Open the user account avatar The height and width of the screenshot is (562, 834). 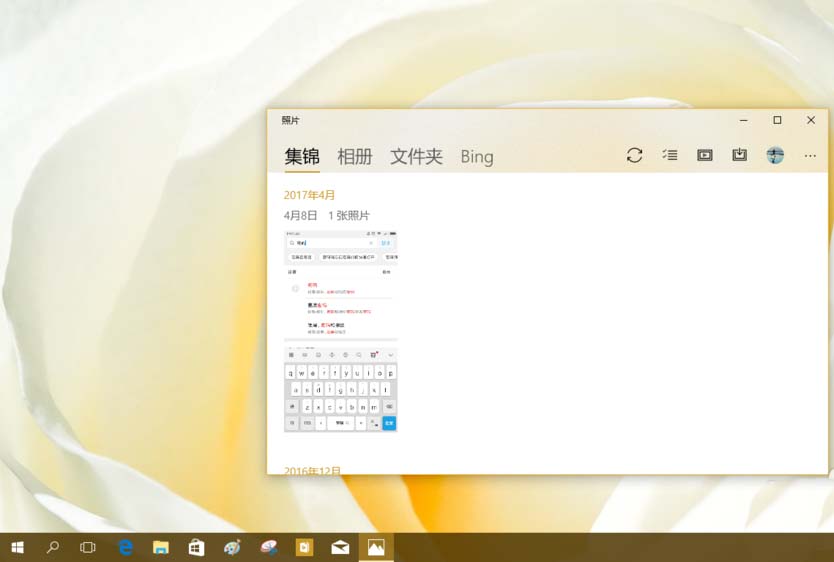(x=775, y=155)
